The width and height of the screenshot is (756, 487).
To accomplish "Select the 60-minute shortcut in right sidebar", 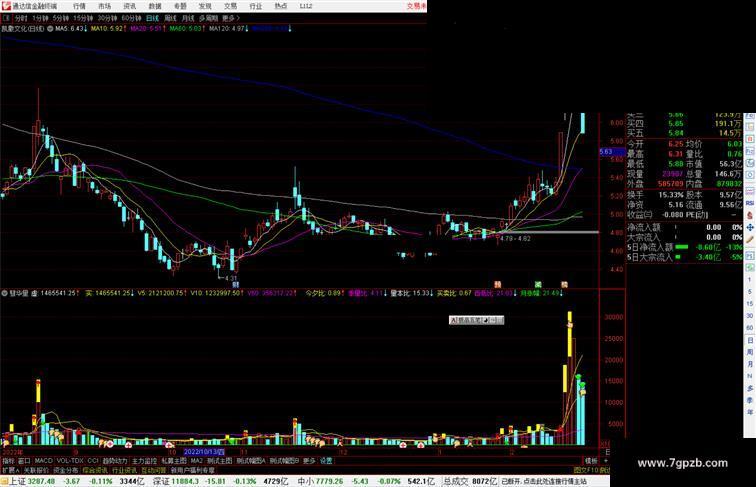I will [750, 328].
